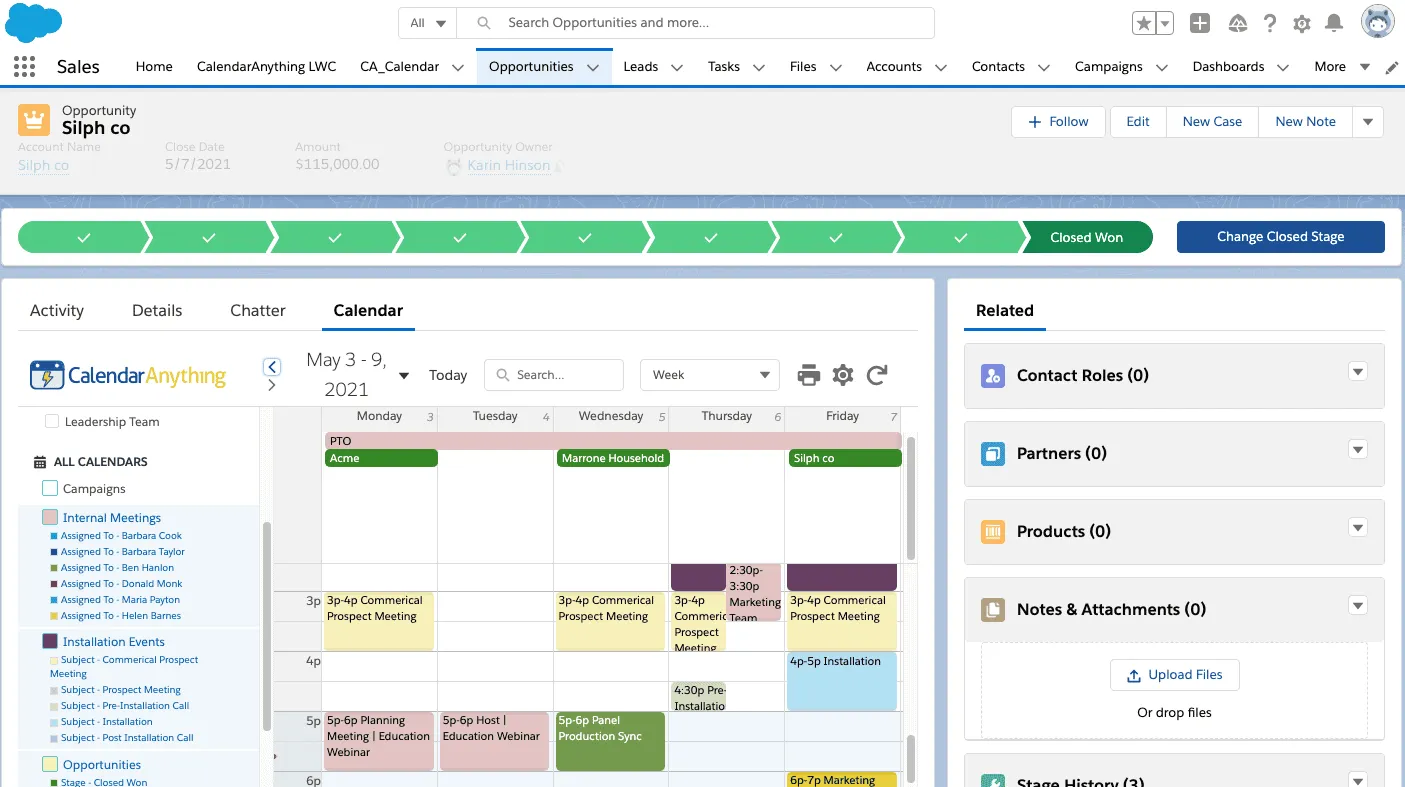Viewport: 1405px width, 787px height.
Task: Go to next week with right chevron
Action: pyautogui.click(x=272, y=385)
